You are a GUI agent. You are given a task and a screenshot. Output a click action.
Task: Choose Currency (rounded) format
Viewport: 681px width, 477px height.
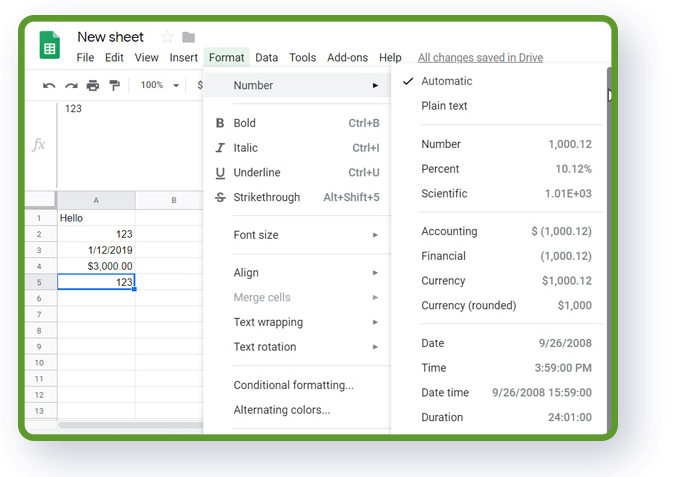coord(499,306)
